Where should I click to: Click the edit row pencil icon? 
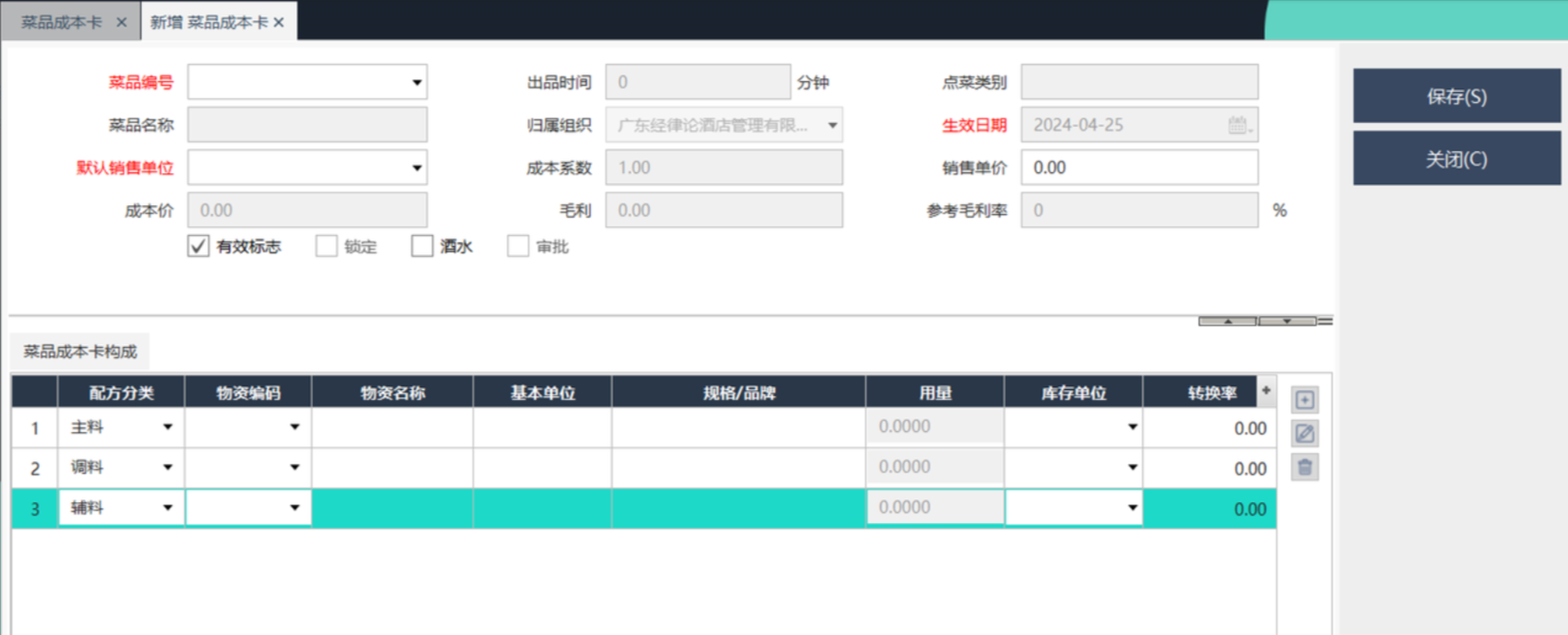tap(1304, 434)
